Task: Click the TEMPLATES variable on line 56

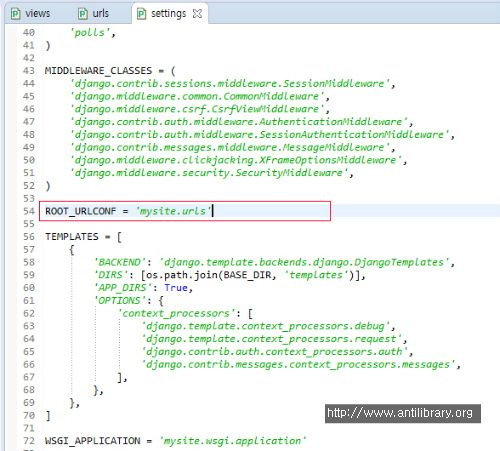Action: tap(72, 237)
